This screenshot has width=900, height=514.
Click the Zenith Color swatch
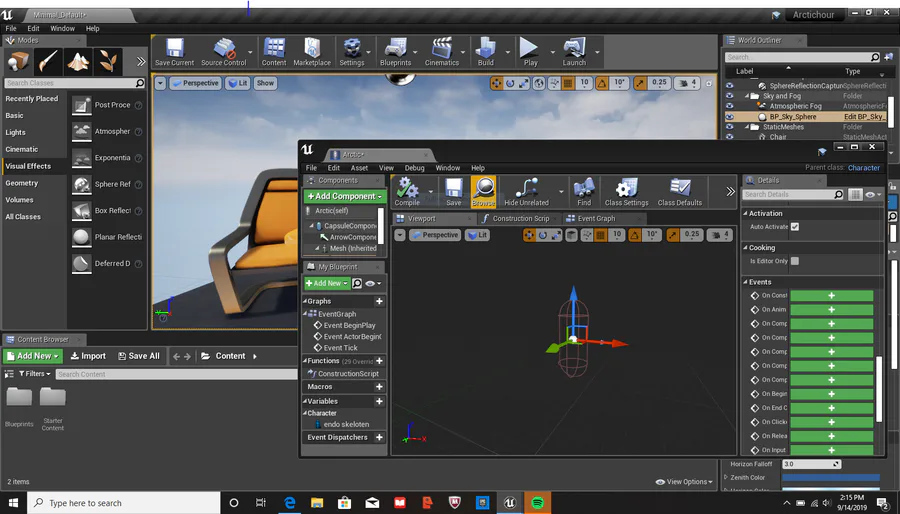(831, 477)
